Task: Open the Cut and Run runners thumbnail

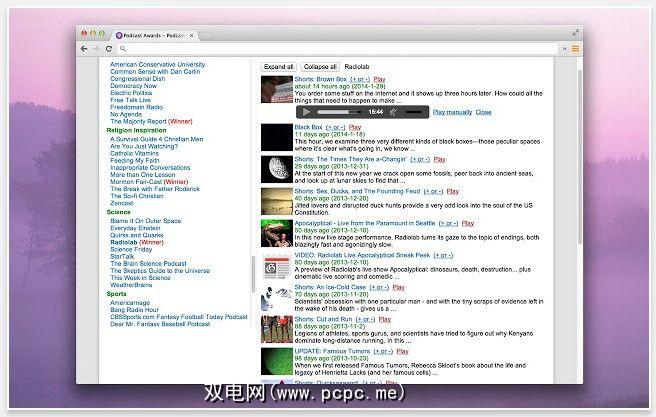Action: [277, 329]
